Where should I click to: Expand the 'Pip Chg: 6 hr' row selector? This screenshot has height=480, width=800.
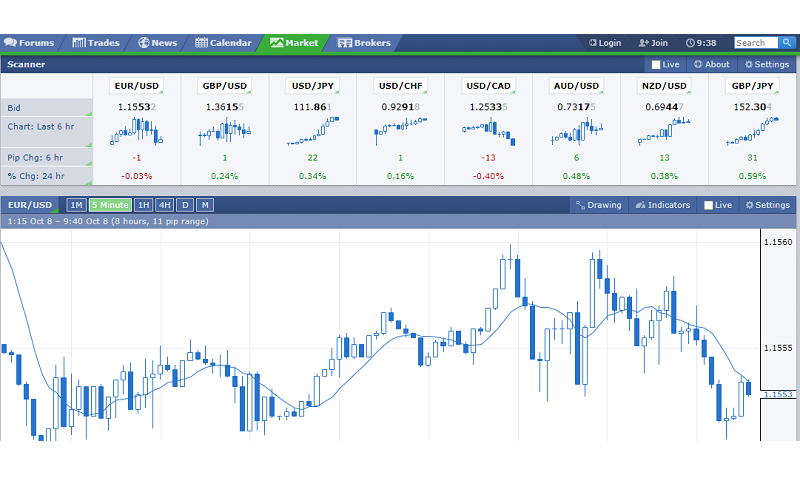coord(47,157)
